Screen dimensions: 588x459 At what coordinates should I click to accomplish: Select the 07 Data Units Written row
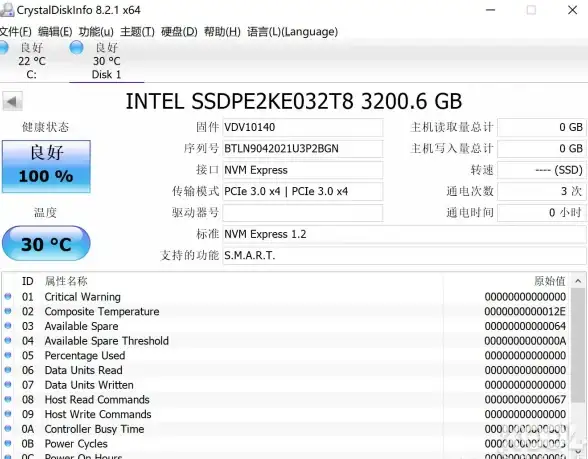click(286, 385)
